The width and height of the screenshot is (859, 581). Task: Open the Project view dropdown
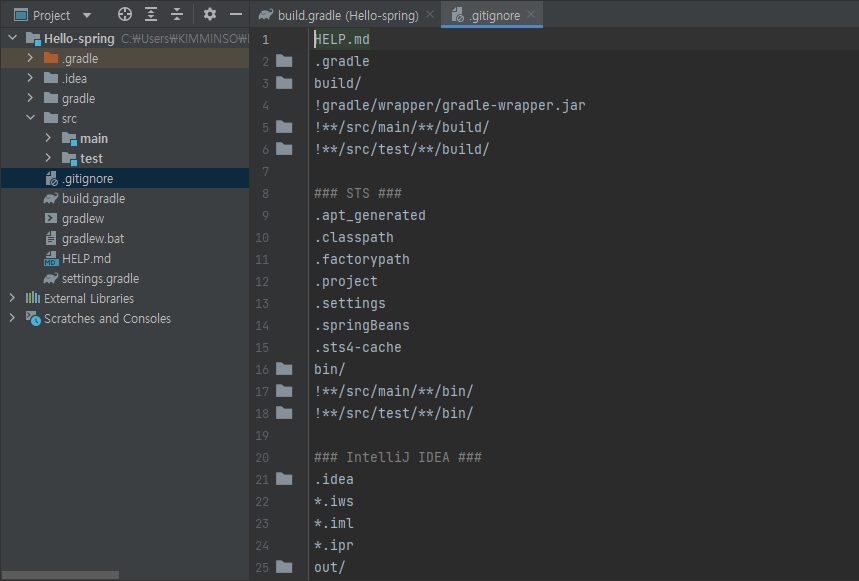pyautogui.click(x=87, y=15)
